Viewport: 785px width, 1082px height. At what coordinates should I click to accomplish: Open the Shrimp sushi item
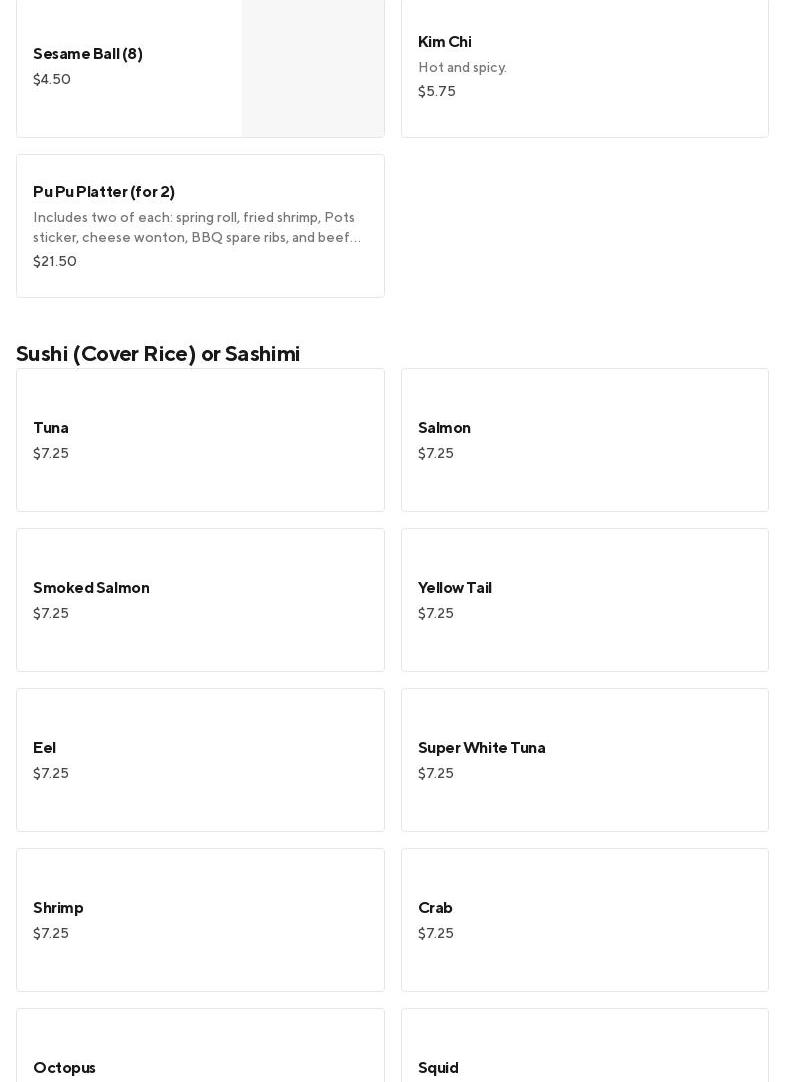tap(200, 920)
